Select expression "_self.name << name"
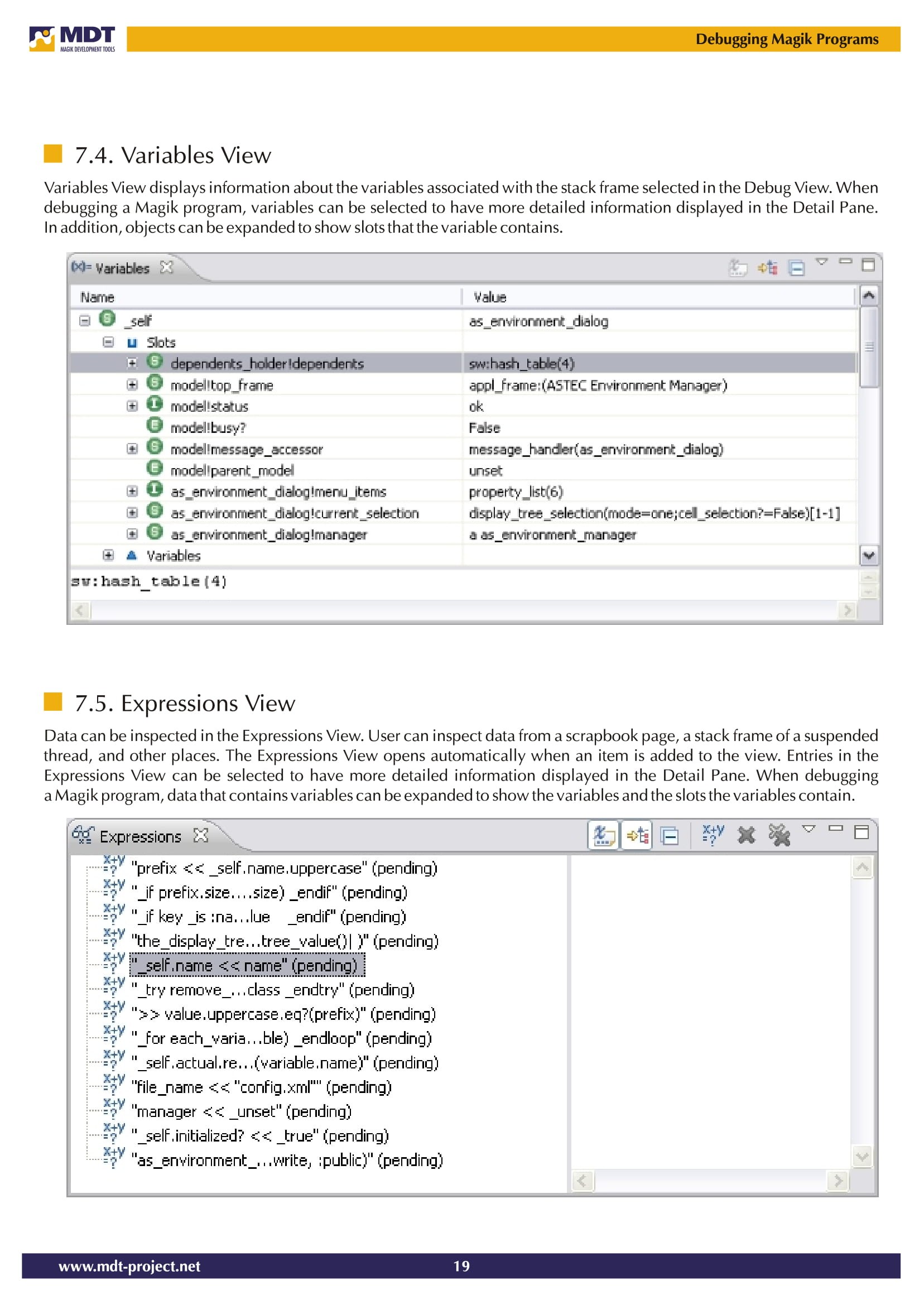Screen dimensions: 924x1305 pos(248,966)
